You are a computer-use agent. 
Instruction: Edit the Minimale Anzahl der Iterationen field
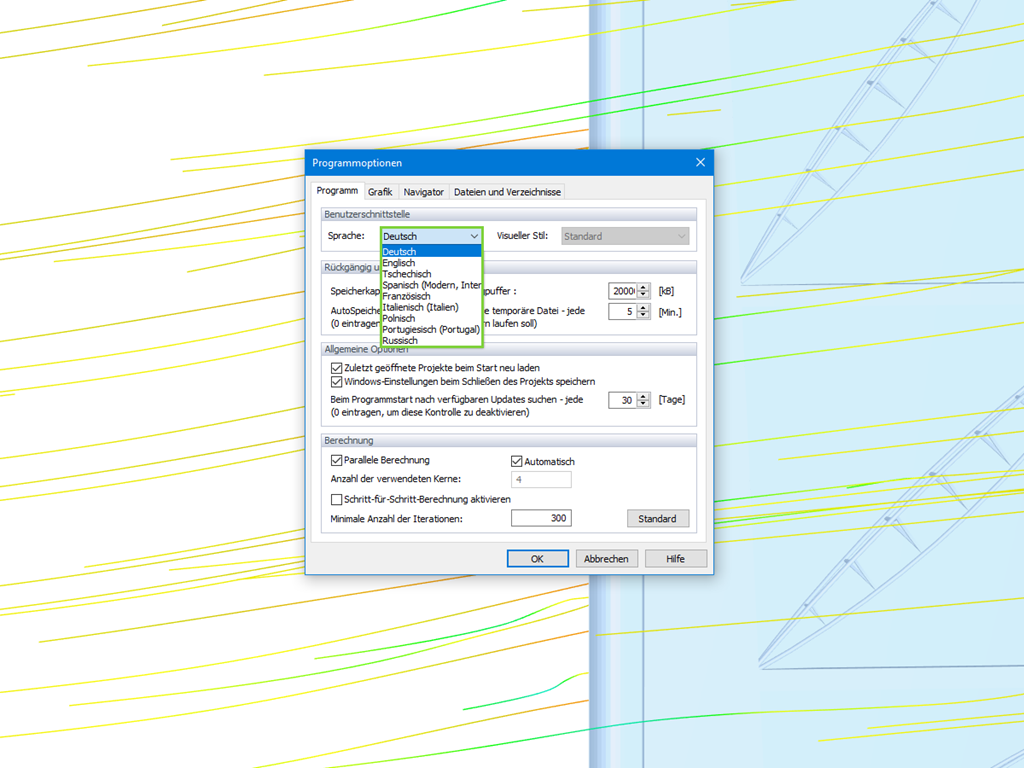pyautogui.click(x=541, y=518)
